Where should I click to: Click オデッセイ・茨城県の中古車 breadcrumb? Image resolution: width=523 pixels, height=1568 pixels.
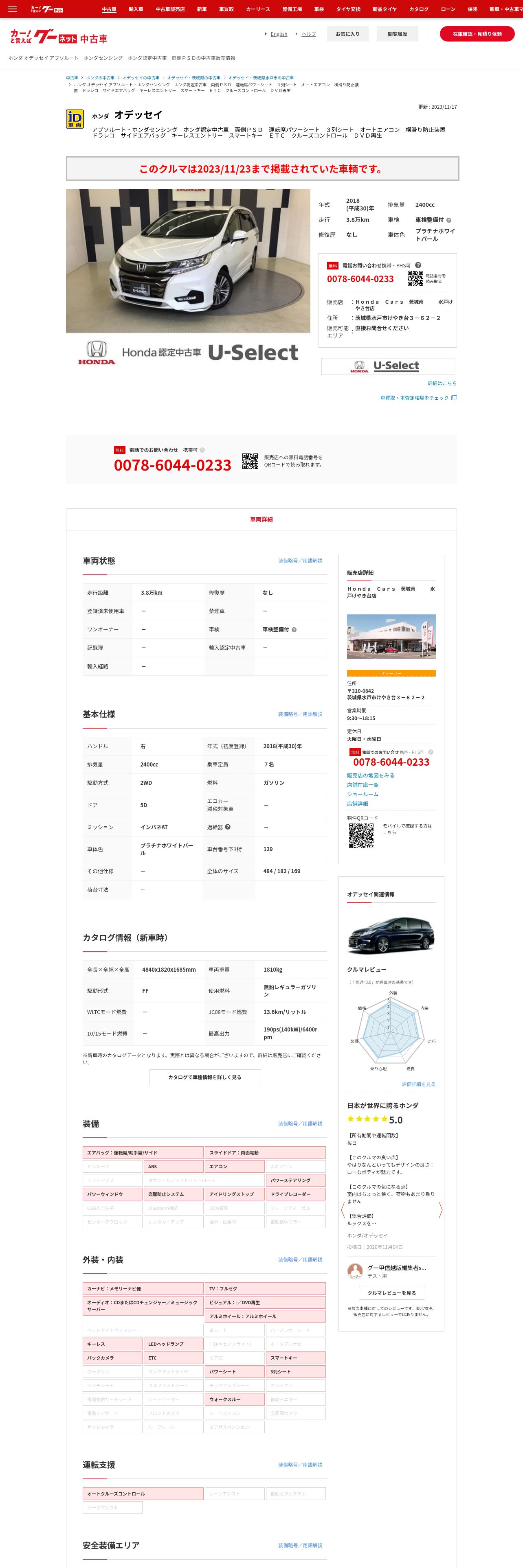click(193, 78)
